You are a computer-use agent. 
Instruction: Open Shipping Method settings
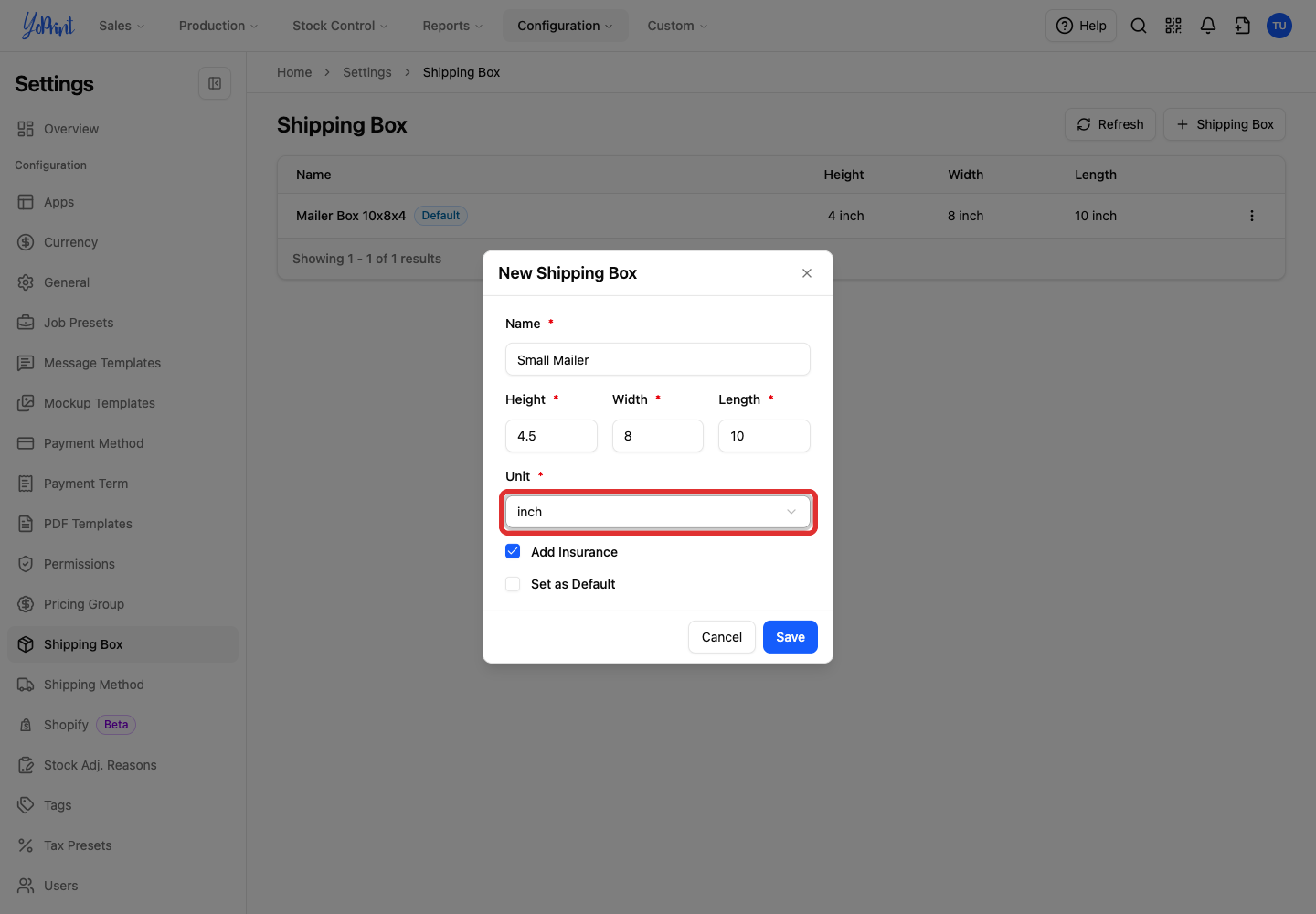click(122, 685)
